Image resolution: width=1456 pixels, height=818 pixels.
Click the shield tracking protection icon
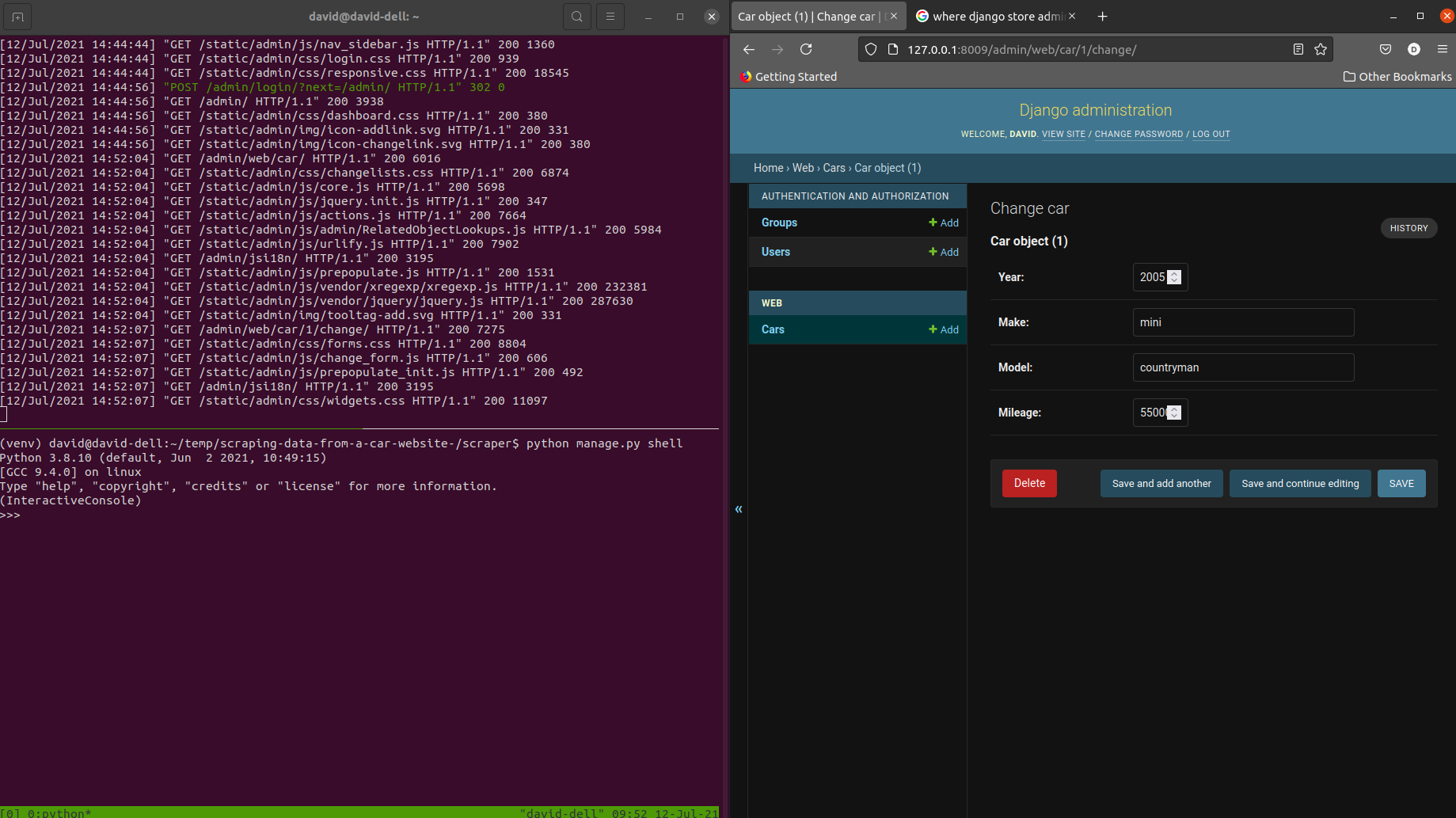point(870,48)
